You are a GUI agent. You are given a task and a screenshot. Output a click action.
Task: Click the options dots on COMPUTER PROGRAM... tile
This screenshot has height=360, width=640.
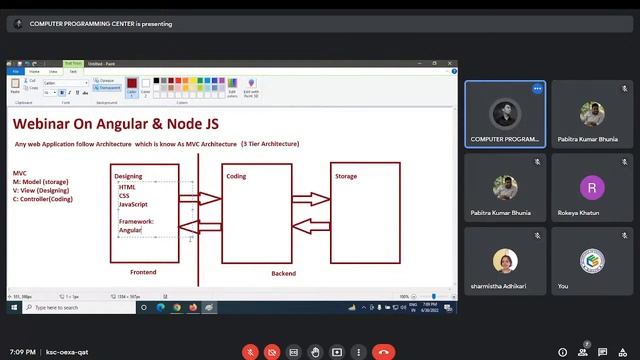[537, 89]
